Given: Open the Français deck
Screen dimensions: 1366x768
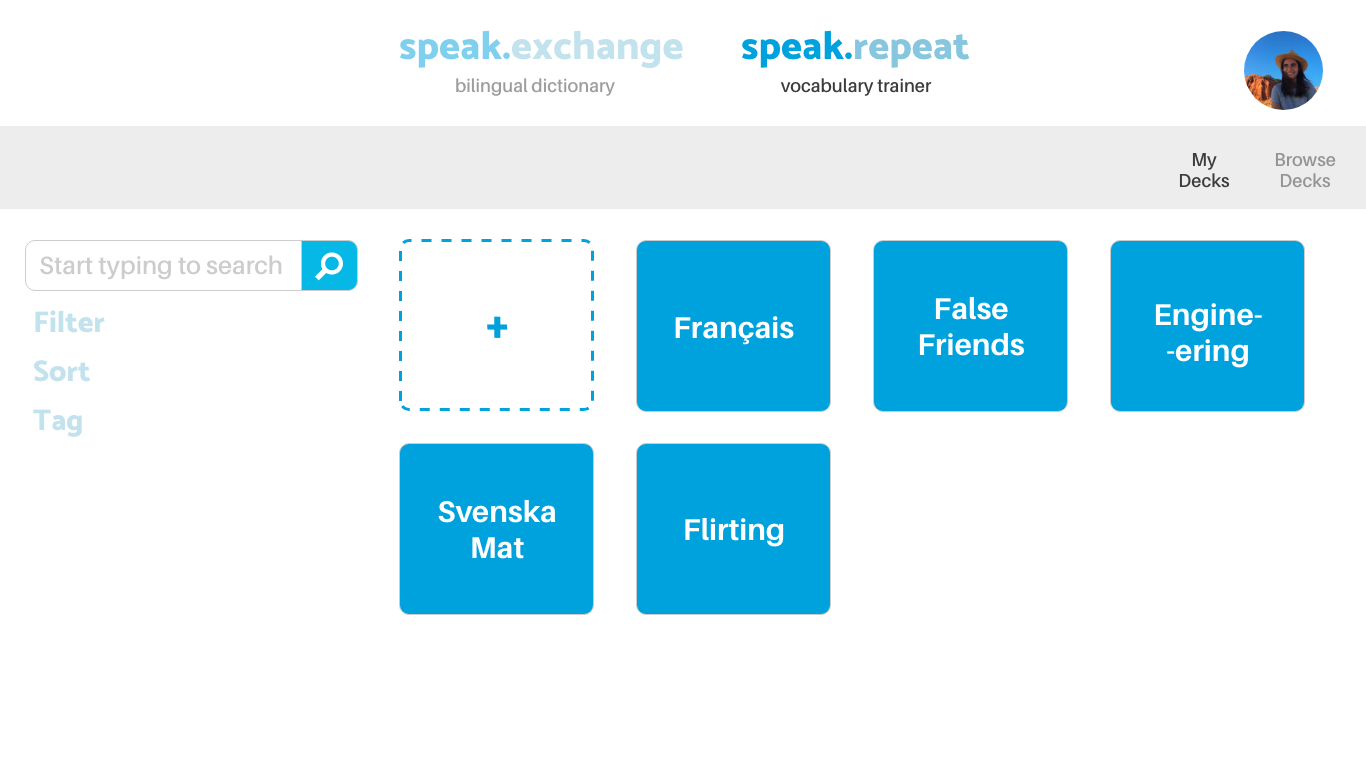Looking at the screenshot, I should [733, 326].
